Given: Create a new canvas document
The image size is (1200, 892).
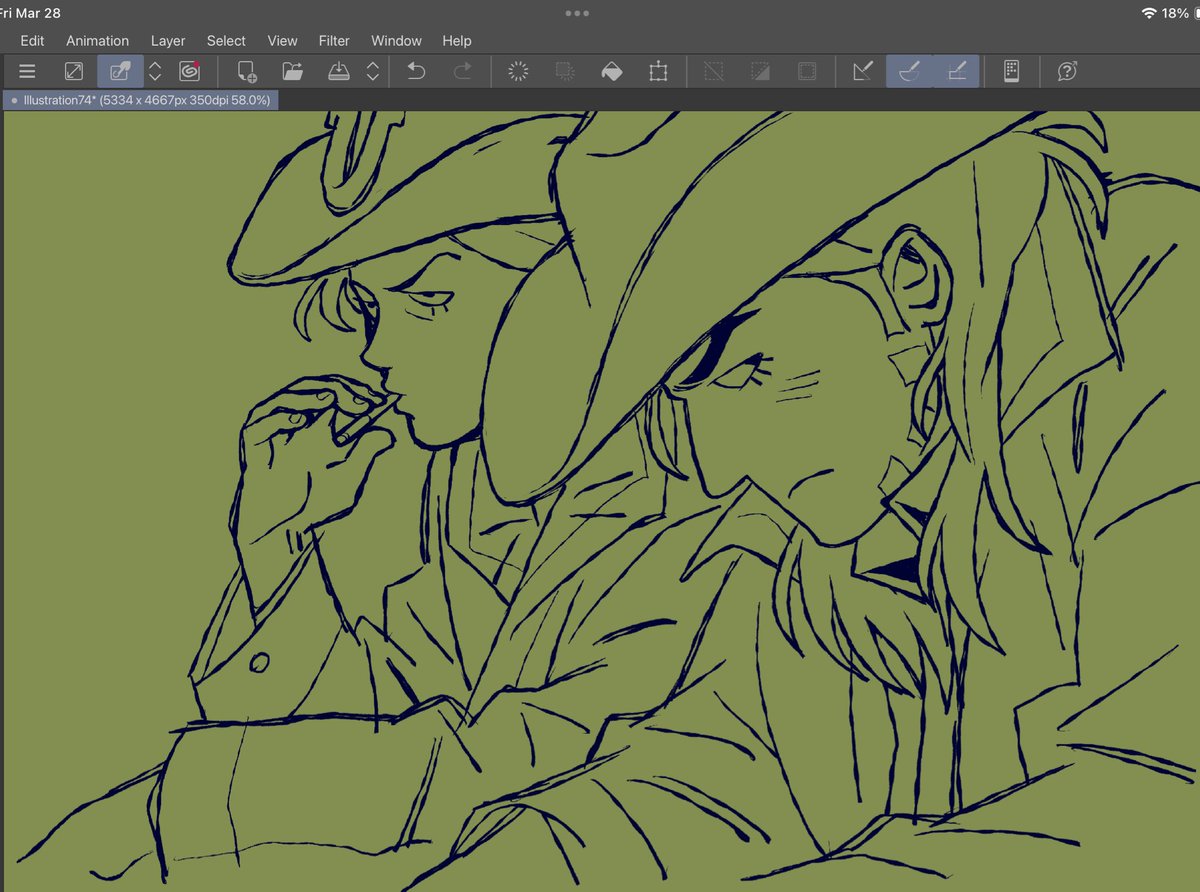Looking at the screenshot, I should pyautogui.click(x=246, y=71).
